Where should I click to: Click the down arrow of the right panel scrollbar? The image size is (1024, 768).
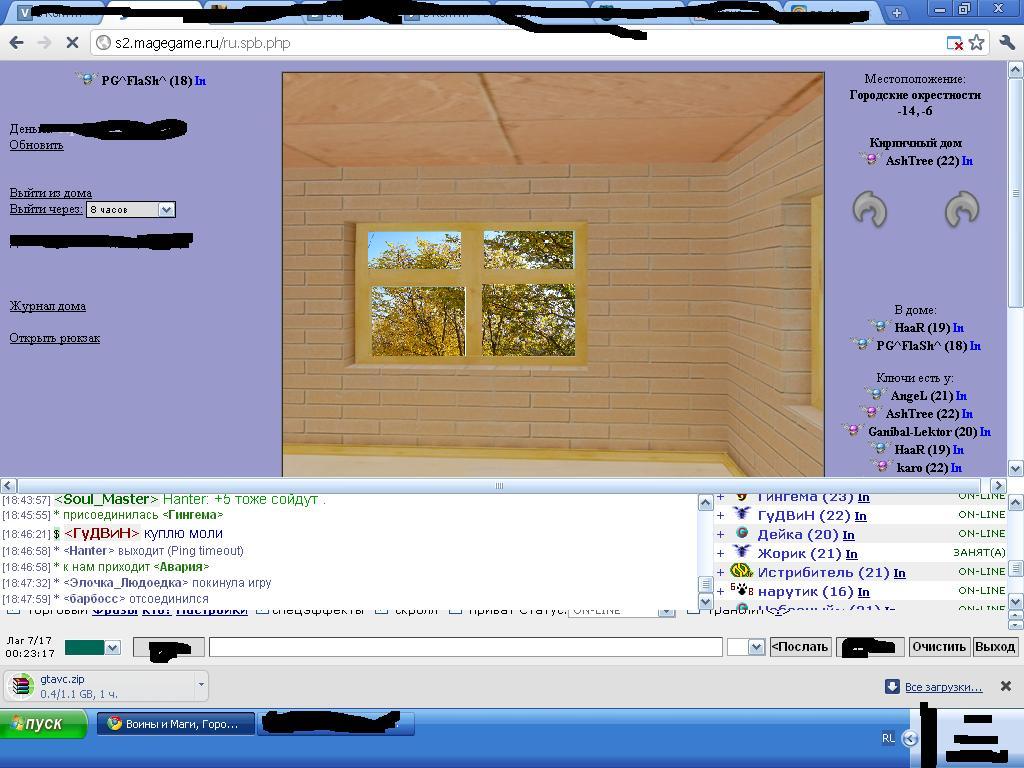1016,468
